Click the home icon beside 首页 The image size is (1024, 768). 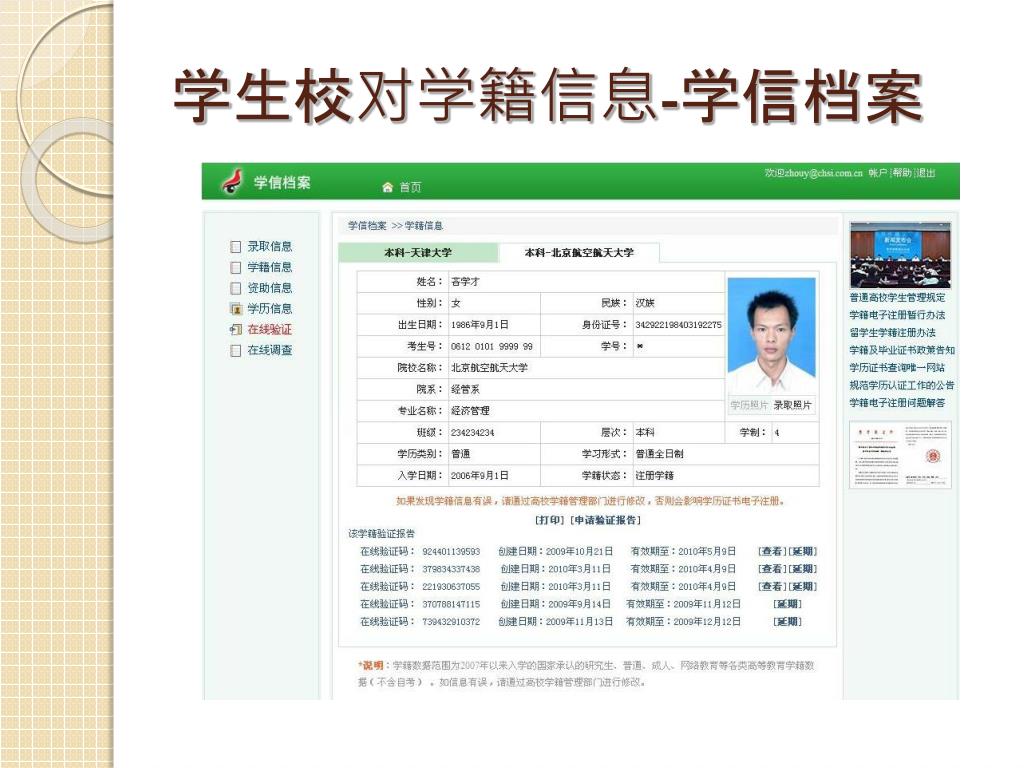(387, 187)
